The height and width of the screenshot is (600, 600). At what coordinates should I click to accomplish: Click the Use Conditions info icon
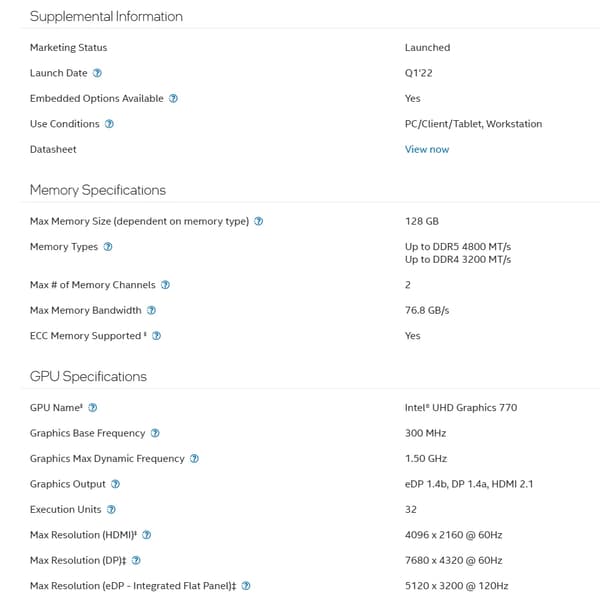tap(109, 124)
